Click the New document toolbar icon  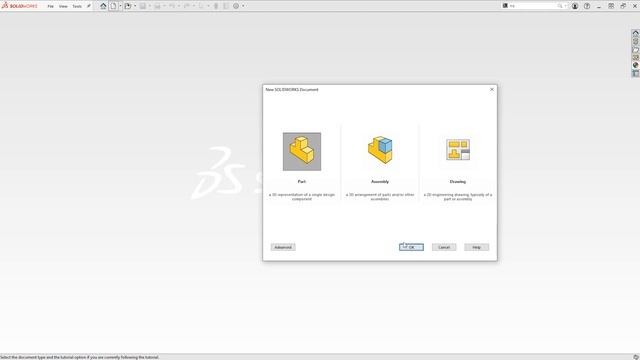coord(113,6)
